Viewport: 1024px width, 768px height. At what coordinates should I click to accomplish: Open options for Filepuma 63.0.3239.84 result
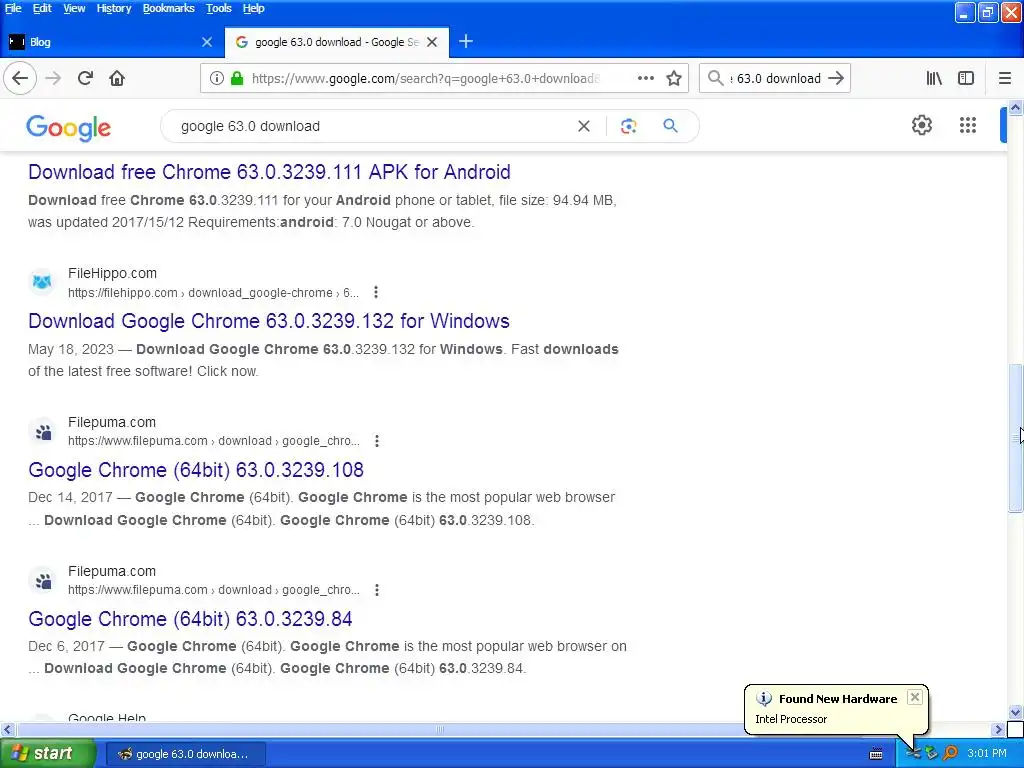pos(377,590)
